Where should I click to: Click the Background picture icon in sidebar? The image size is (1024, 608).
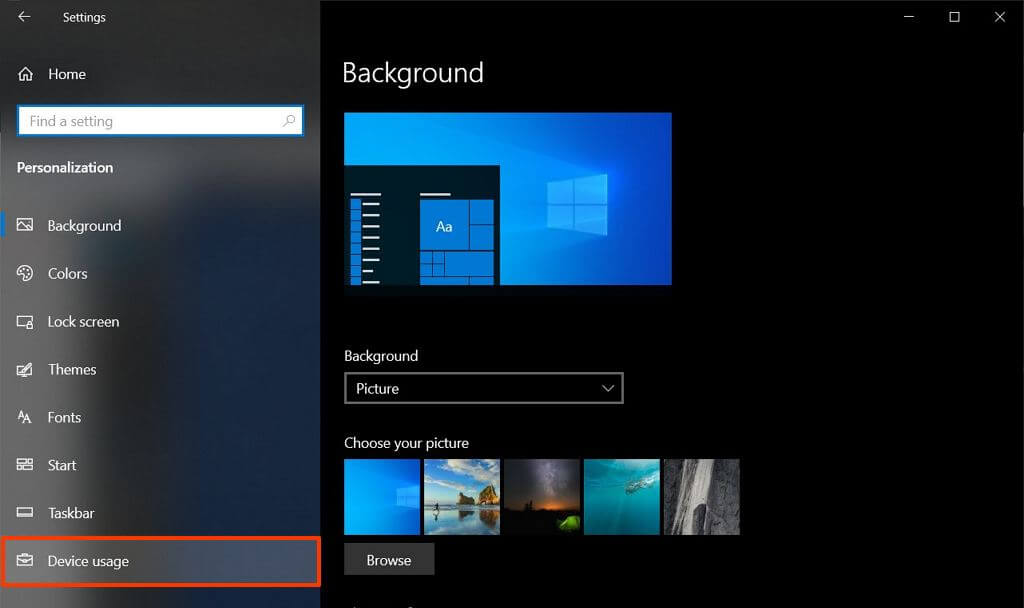tap(25, 225)
